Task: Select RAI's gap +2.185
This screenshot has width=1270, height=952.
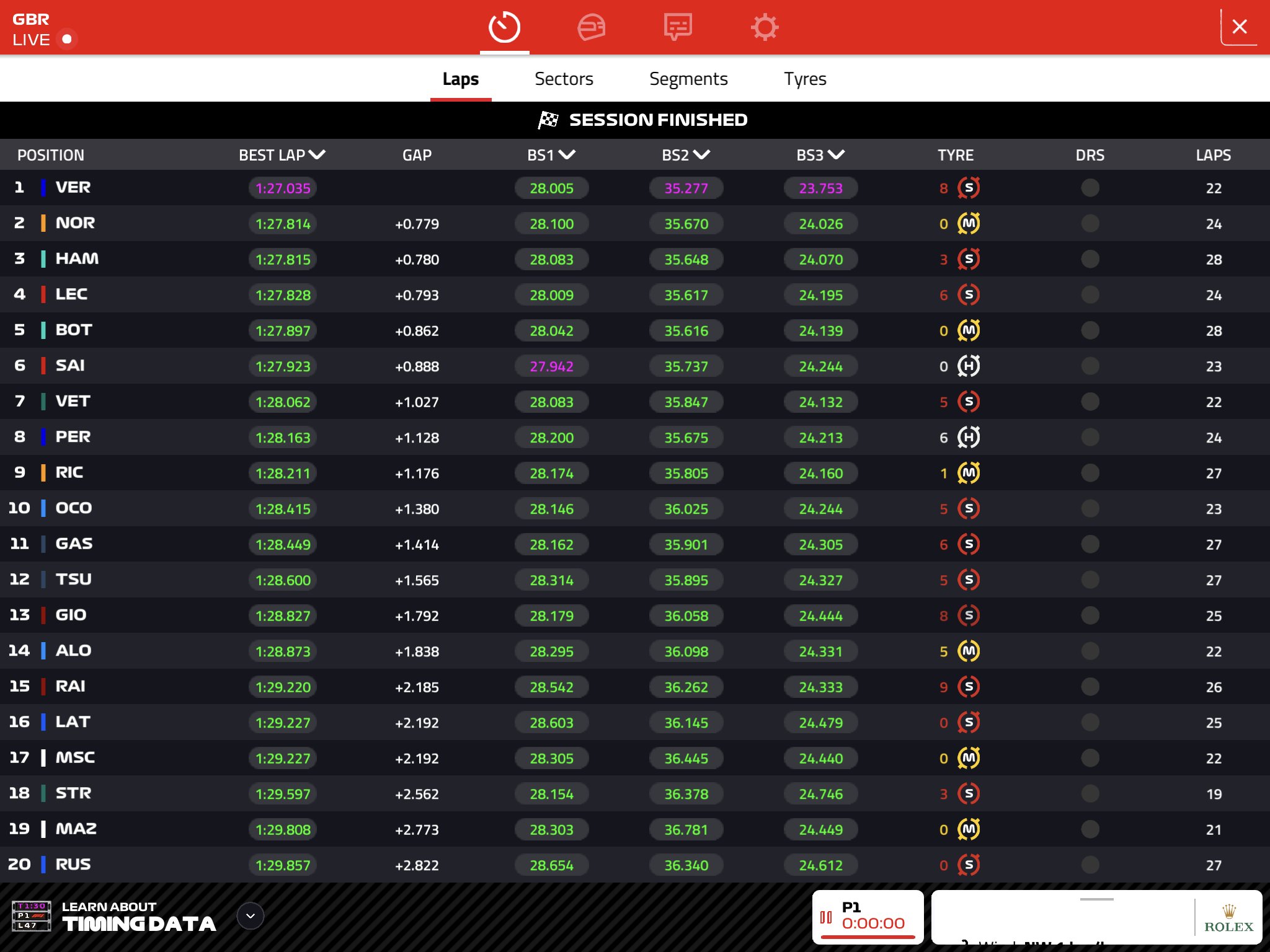Action: tap(417, 687)
